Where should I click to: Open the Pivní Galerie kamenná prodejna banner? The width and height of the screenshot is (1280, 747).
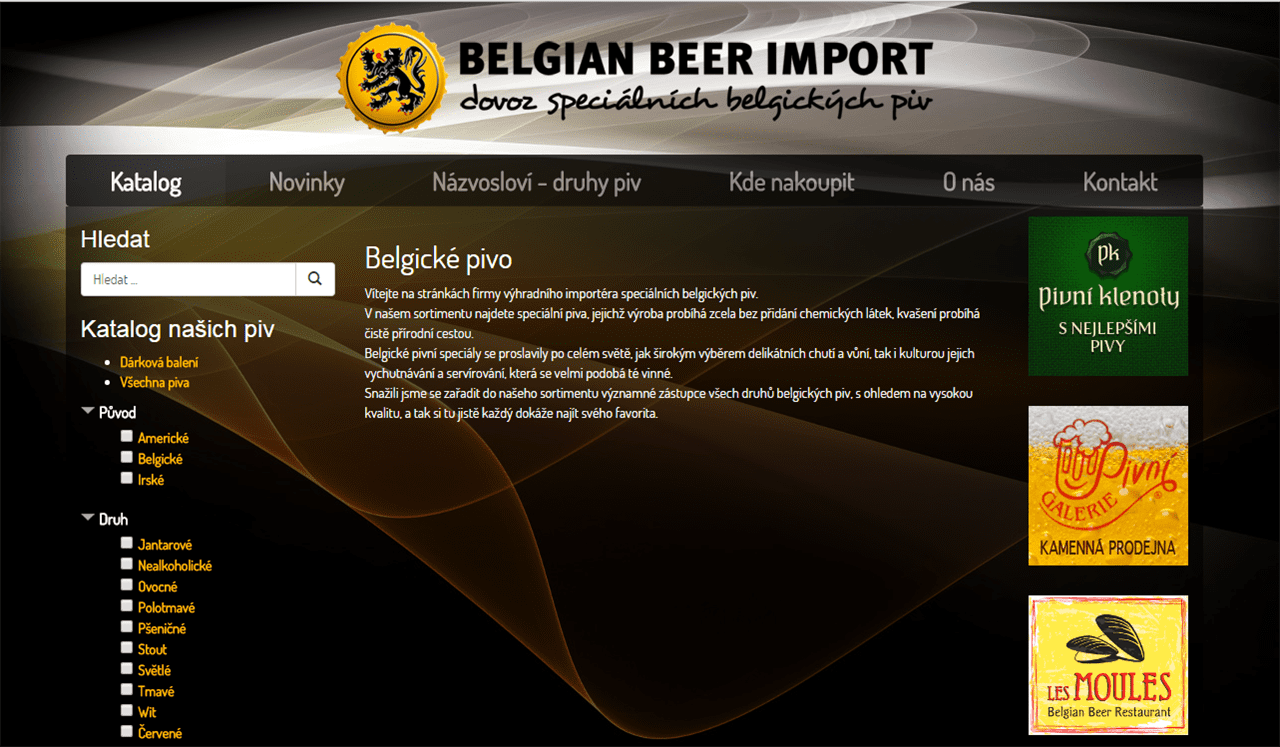[x=1108, y=485]
